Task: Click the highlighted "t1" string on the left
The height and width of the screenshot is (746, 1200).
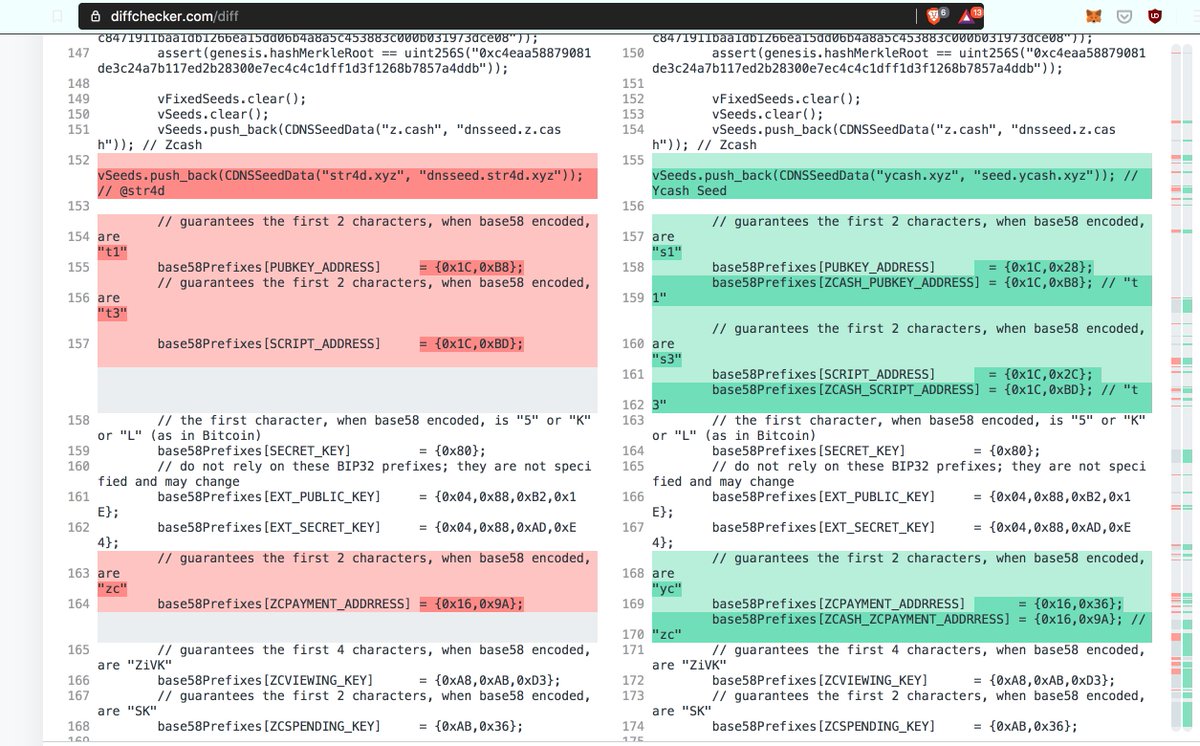Action: [113, 252]
